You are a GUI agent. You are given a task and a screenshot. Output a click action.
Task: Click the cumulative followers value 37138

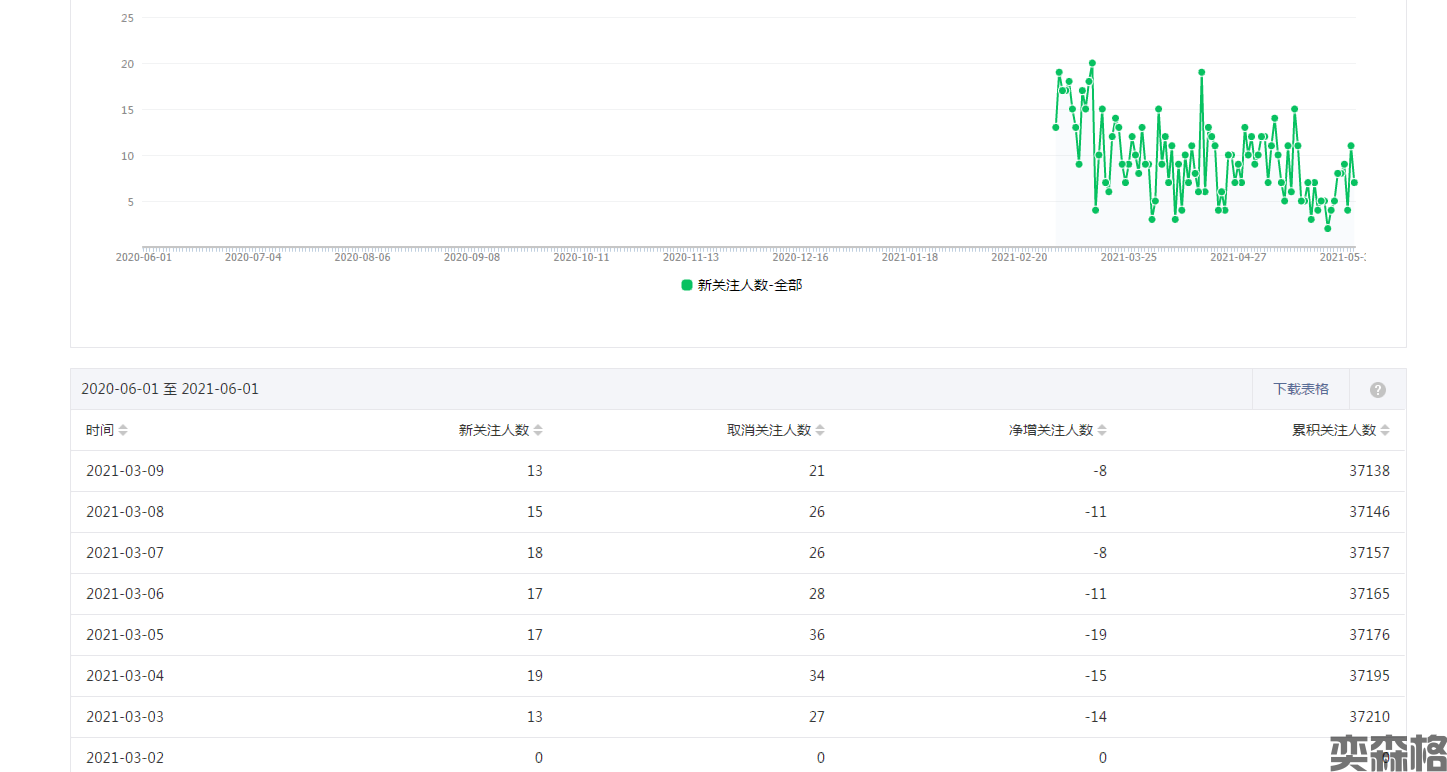pos(1369,471)
